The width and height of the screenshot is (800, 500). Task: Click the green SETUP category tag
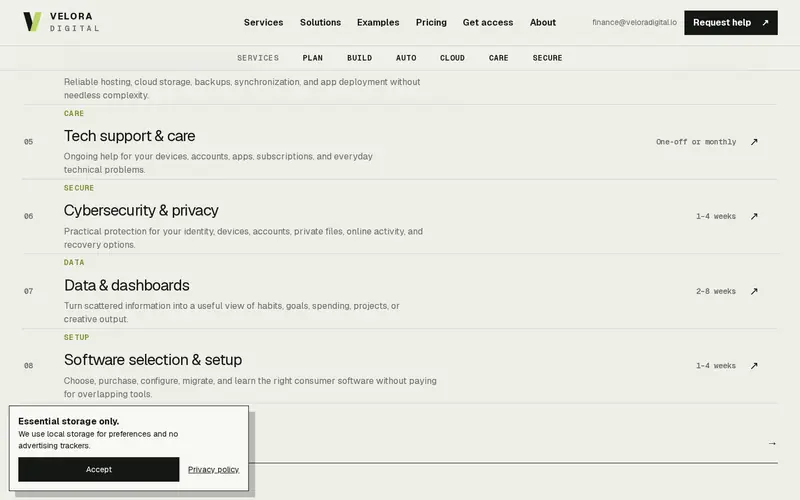(x=77, y=337)
